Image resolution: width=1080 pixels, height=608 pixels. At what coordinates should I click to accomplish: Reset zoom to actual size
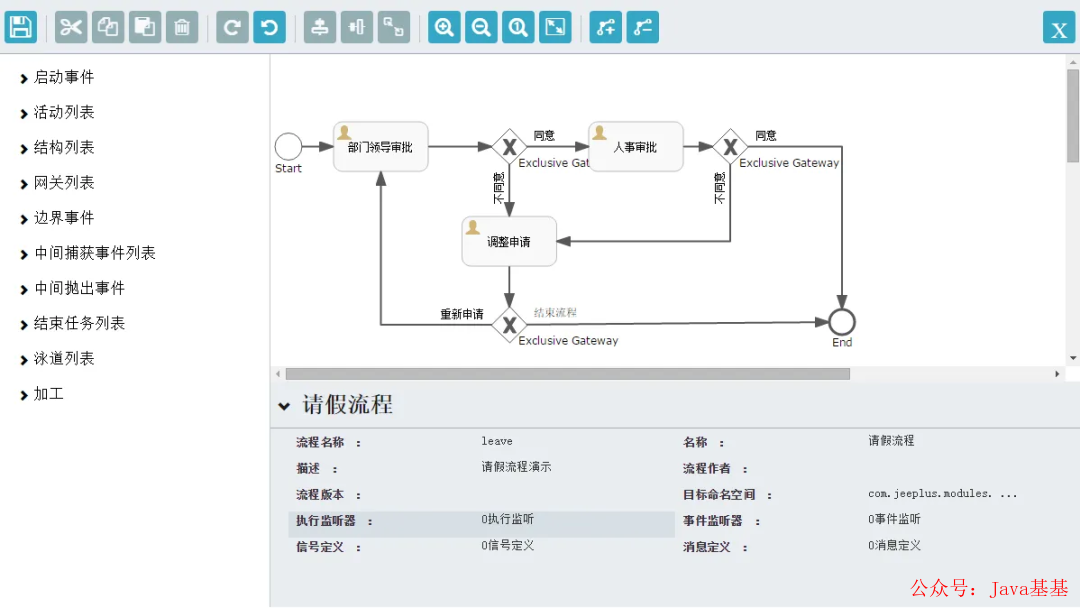pos(518,28)
